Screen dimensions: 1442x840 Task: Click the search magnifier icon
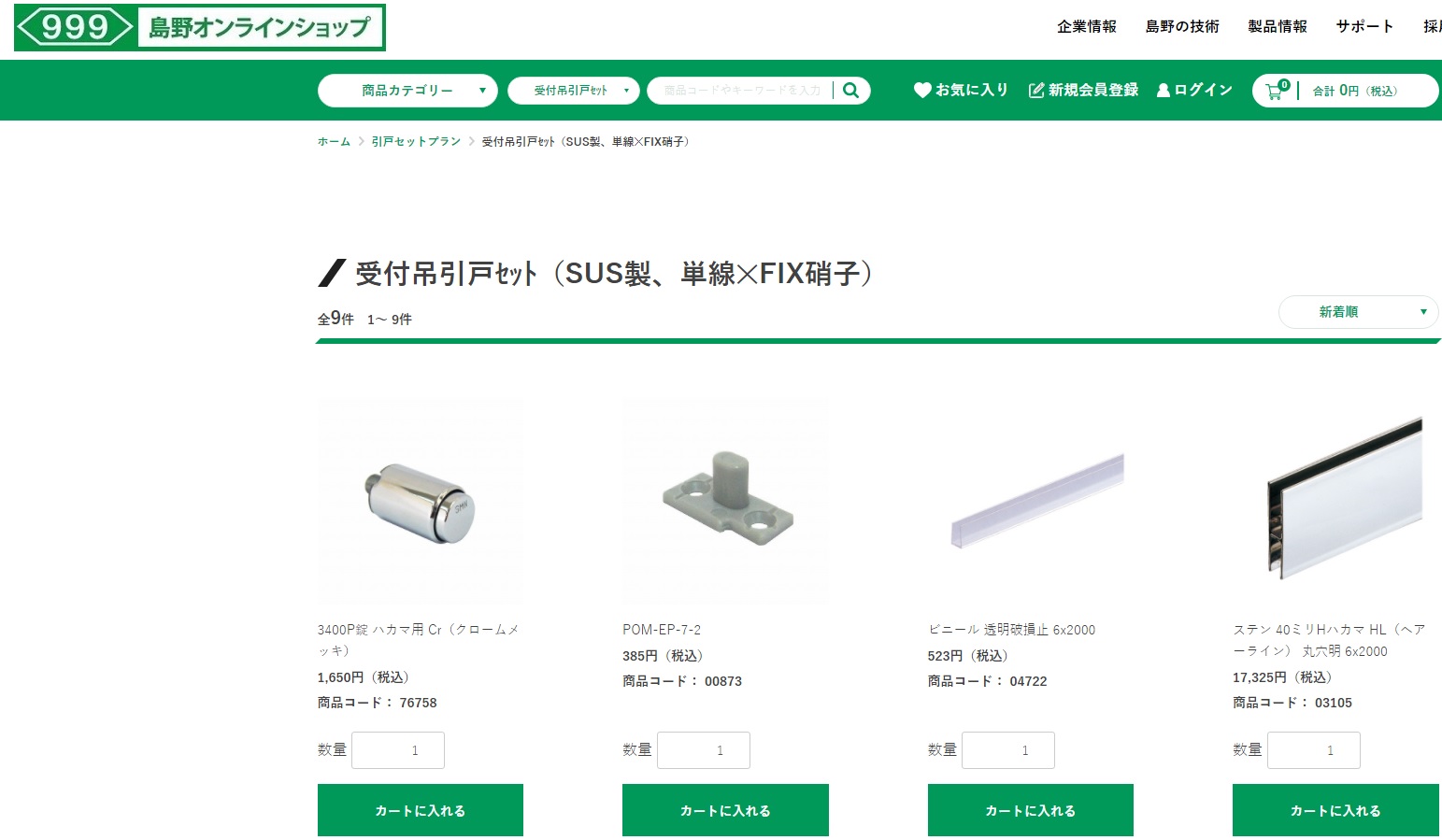coord(850,91)
